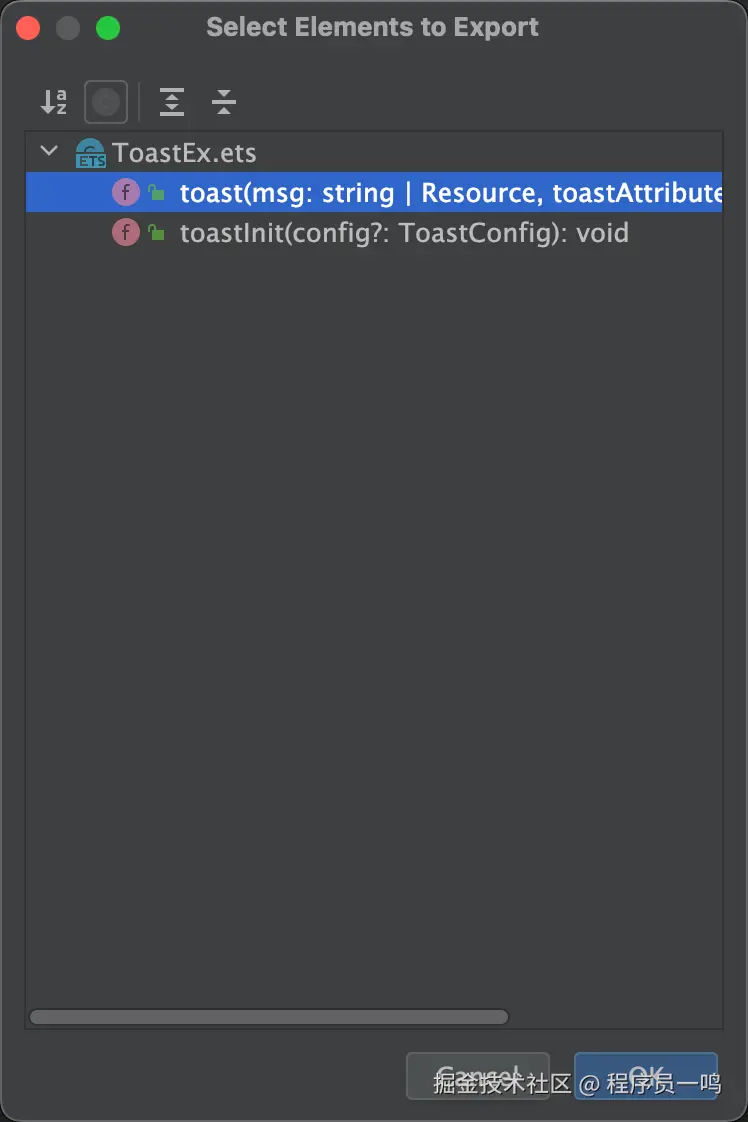Viewport: 748px width, 1122px height.
Task: Click the Select Elements to Export title
Action: (x=372, y=27)
